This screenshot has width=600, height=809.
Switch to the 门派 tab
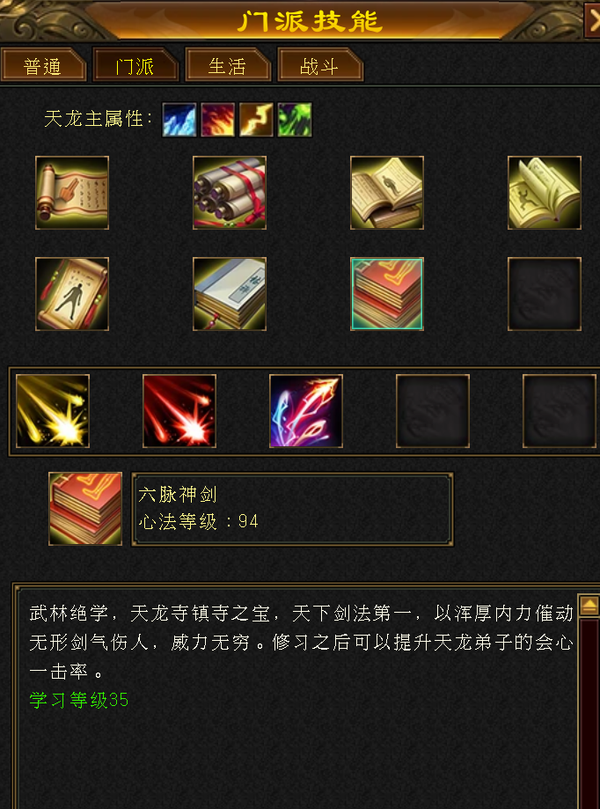click(135, 65)
